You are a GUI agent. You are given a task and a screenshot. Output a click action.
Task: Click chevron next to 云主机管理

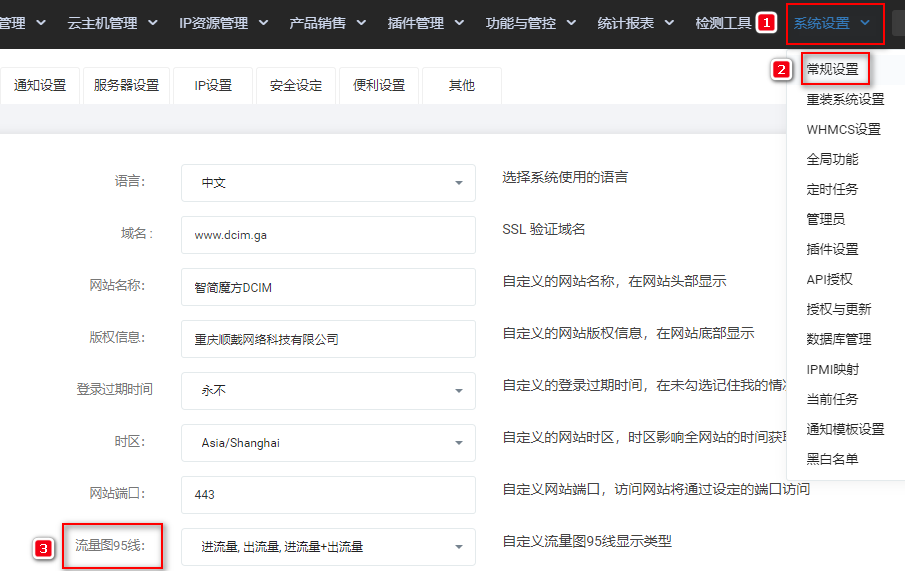click(152, 23)
